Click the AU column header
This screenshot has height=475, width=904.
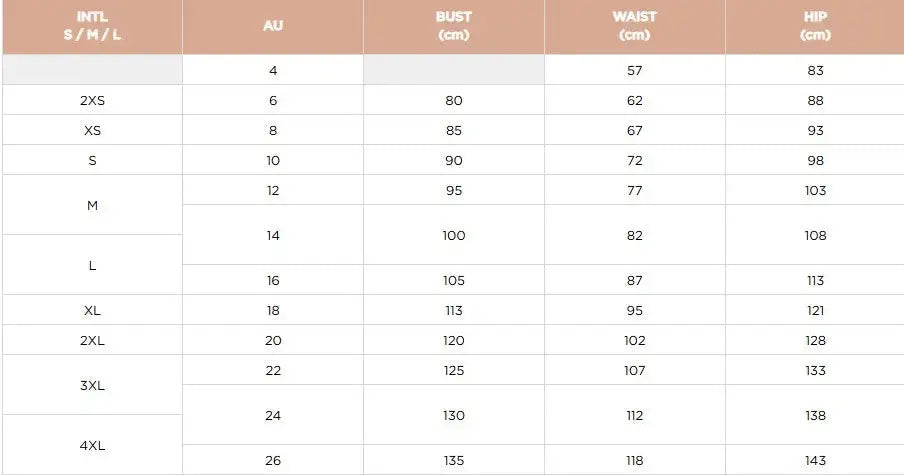click(273, 26)
